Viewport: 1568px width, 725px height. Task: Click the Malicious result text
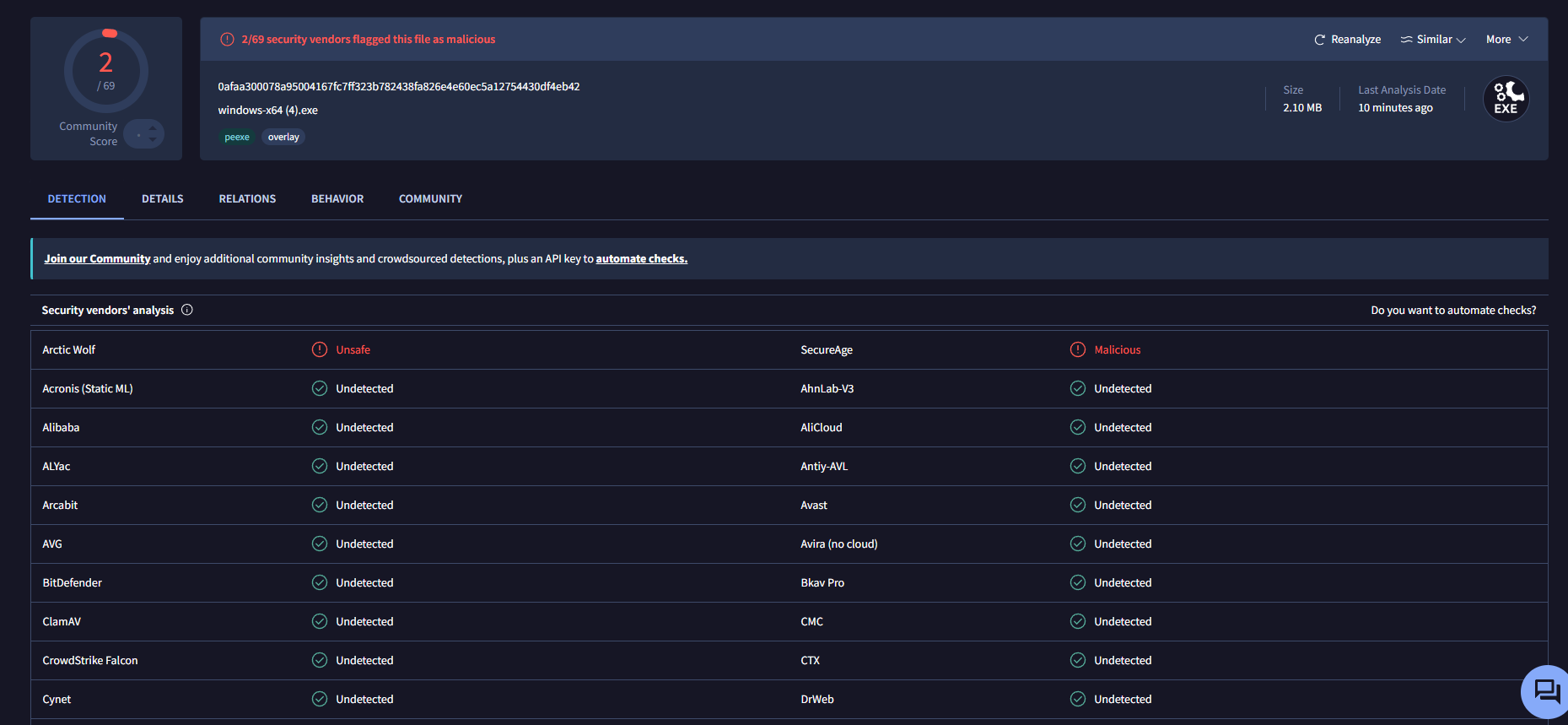1118,350
